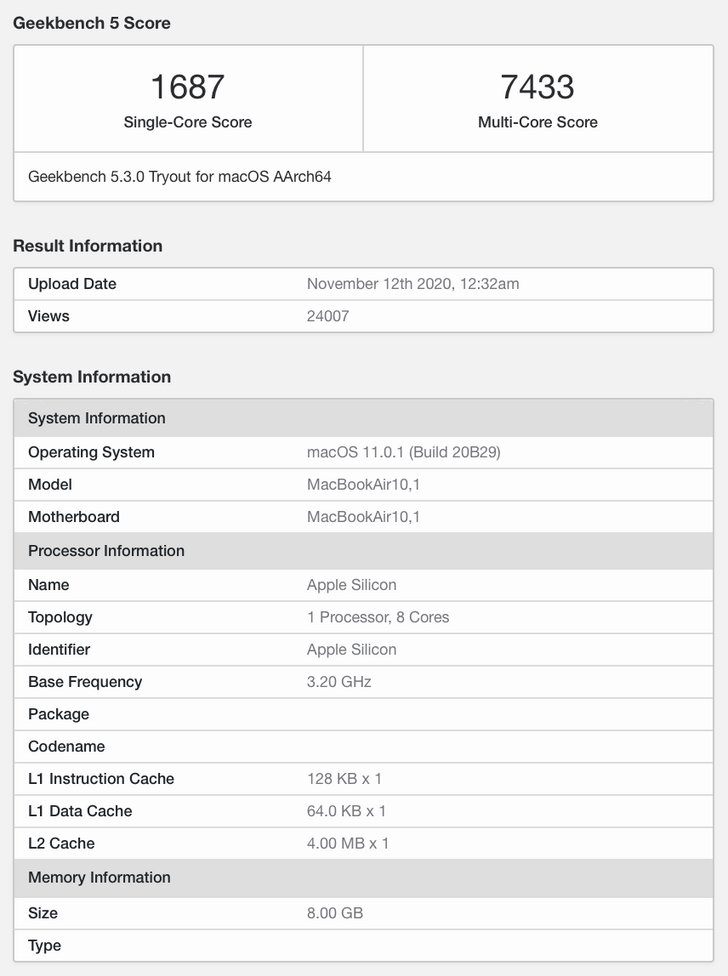
Task: Select the Multi-Core Score label
Action: [538, 122]
